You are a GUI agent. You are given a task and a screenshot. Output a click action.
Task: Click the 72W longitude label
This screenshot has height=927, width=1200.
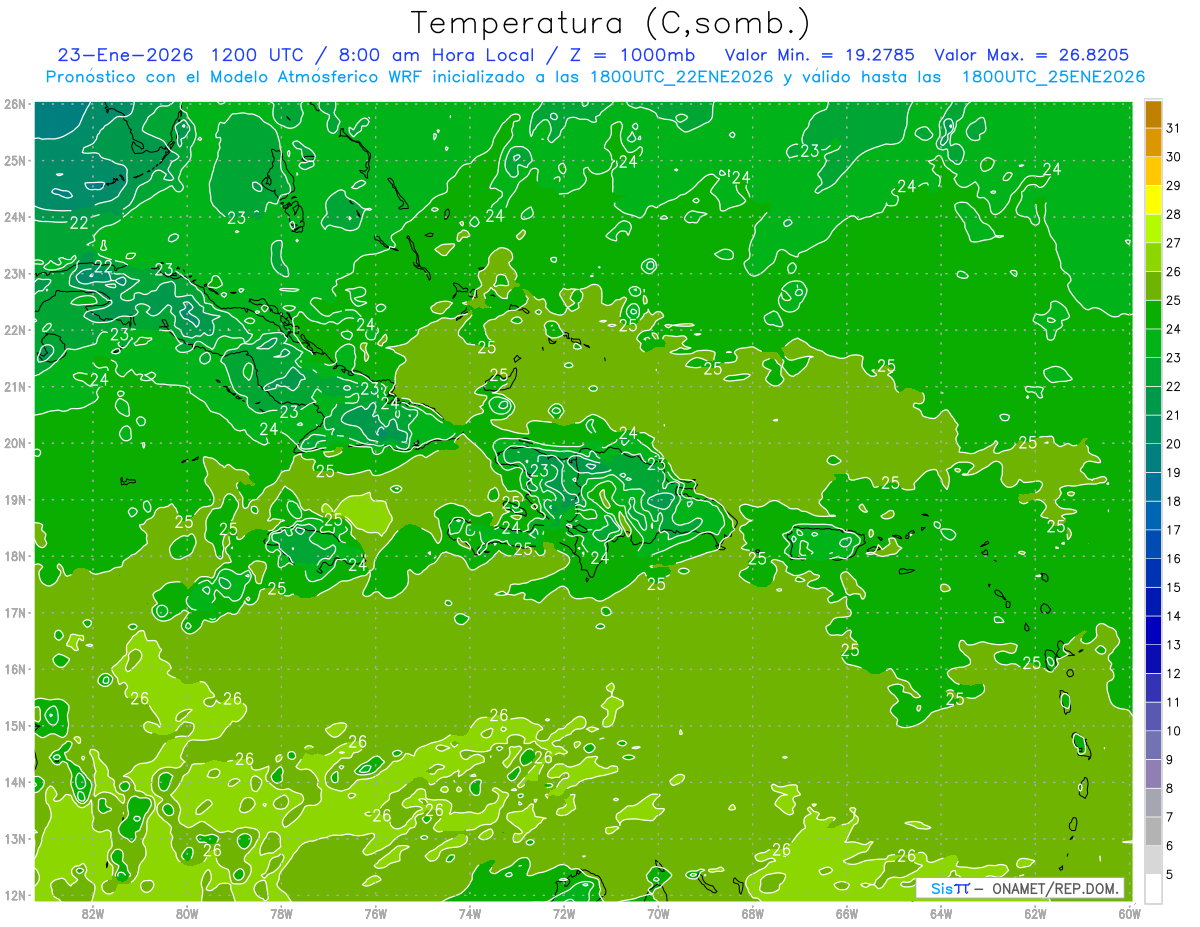(x=564, y=913)
